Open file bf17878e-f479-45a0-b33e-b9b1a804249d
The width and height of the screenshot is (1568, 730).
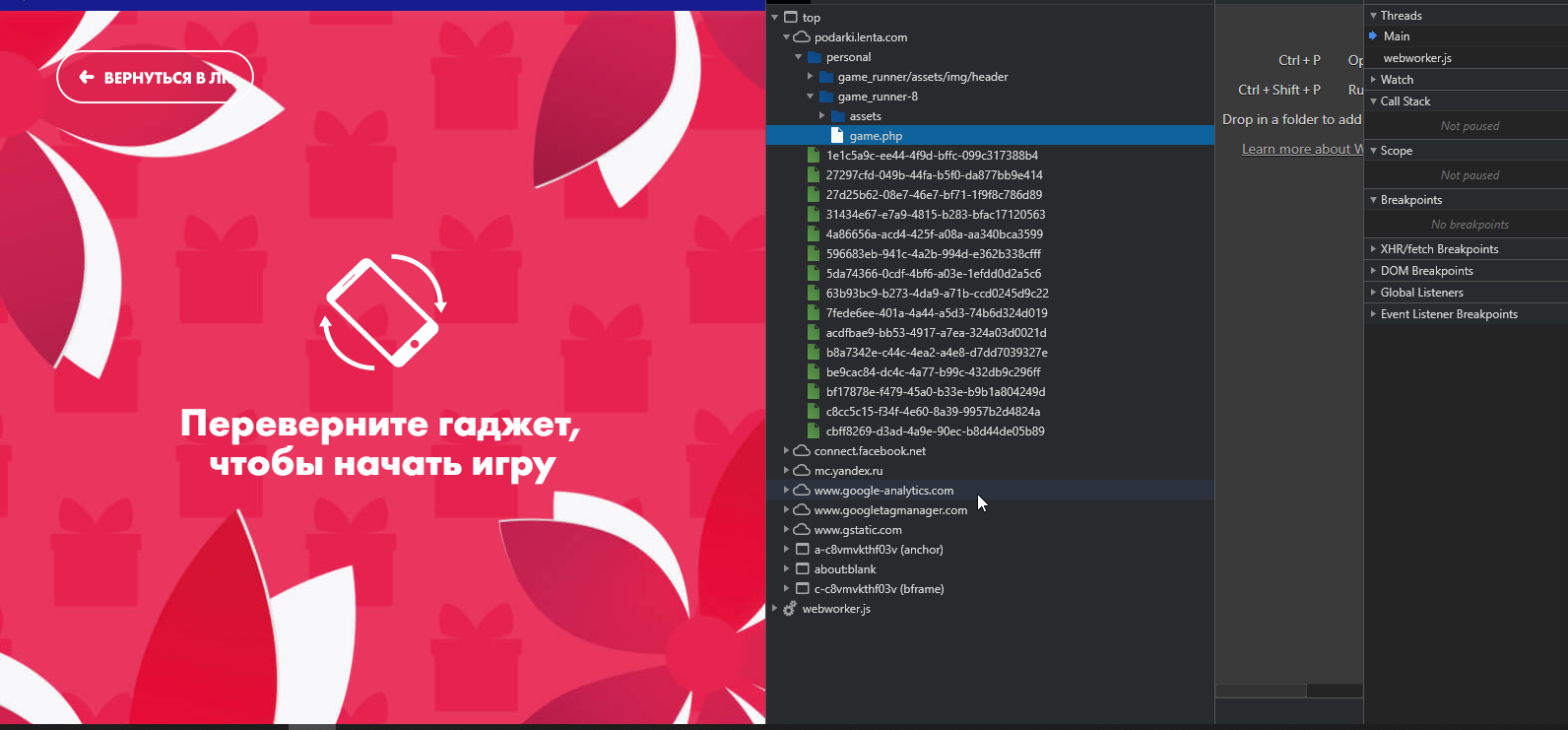tap(936, 392)
